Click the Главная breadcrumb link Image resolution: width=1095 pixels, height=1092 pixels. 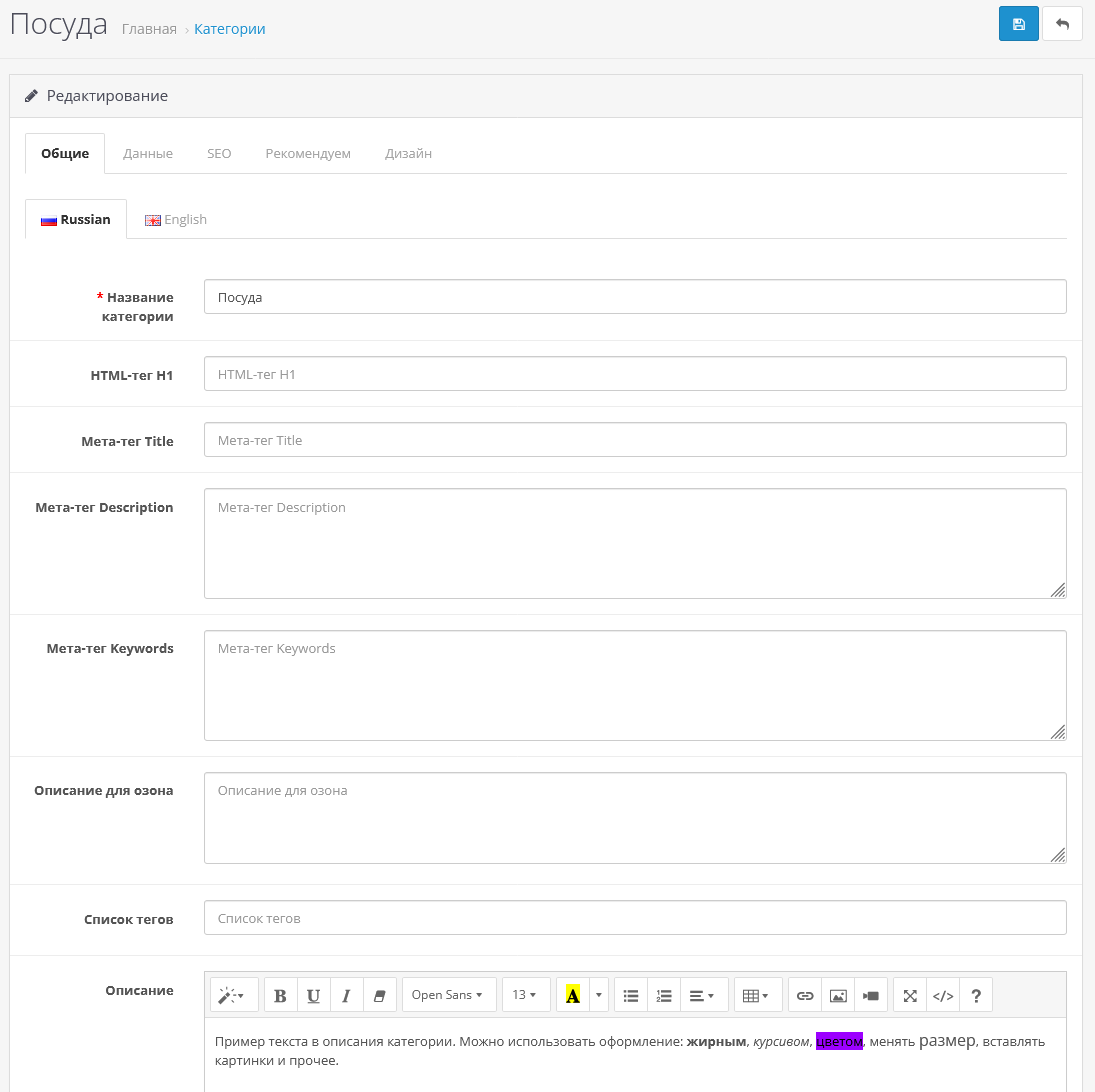coord(149,29)
